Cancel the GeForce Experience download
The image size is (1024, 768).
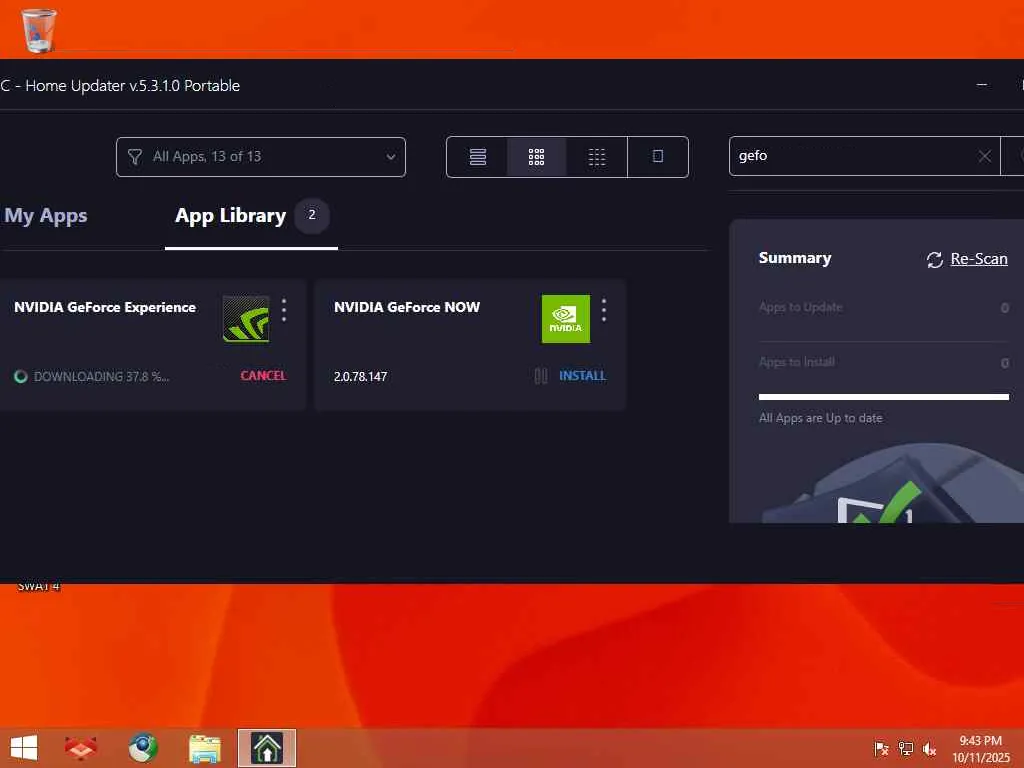click(x=263, y=376)
